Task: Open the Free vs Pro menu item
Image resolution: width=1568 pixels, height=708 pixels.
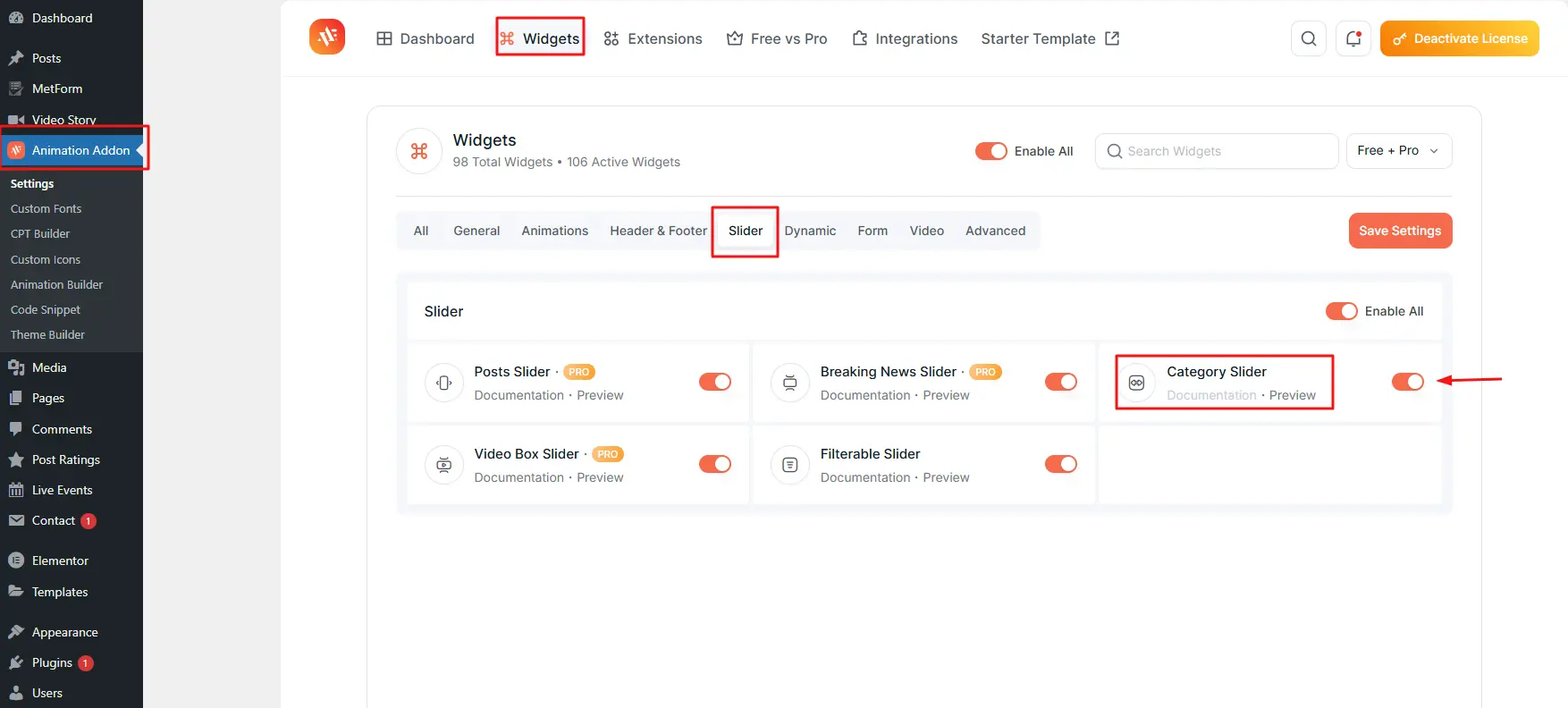Action: (x=777, y=38)
